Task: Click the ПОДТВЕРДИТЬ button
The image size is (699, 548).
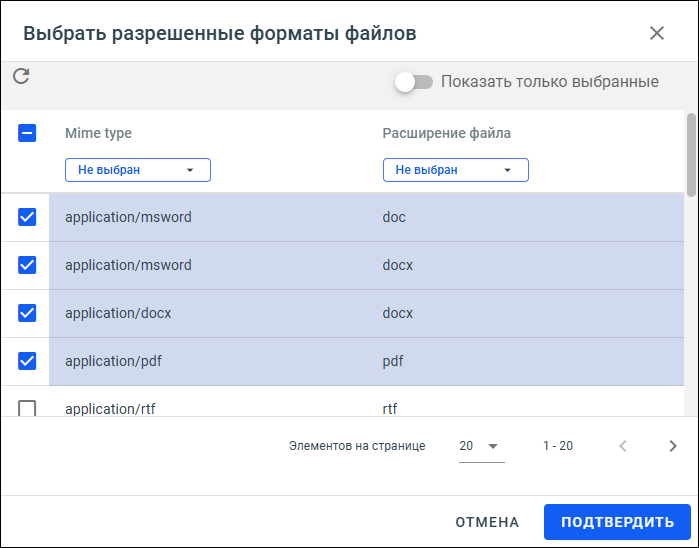Action: point(617,522)
